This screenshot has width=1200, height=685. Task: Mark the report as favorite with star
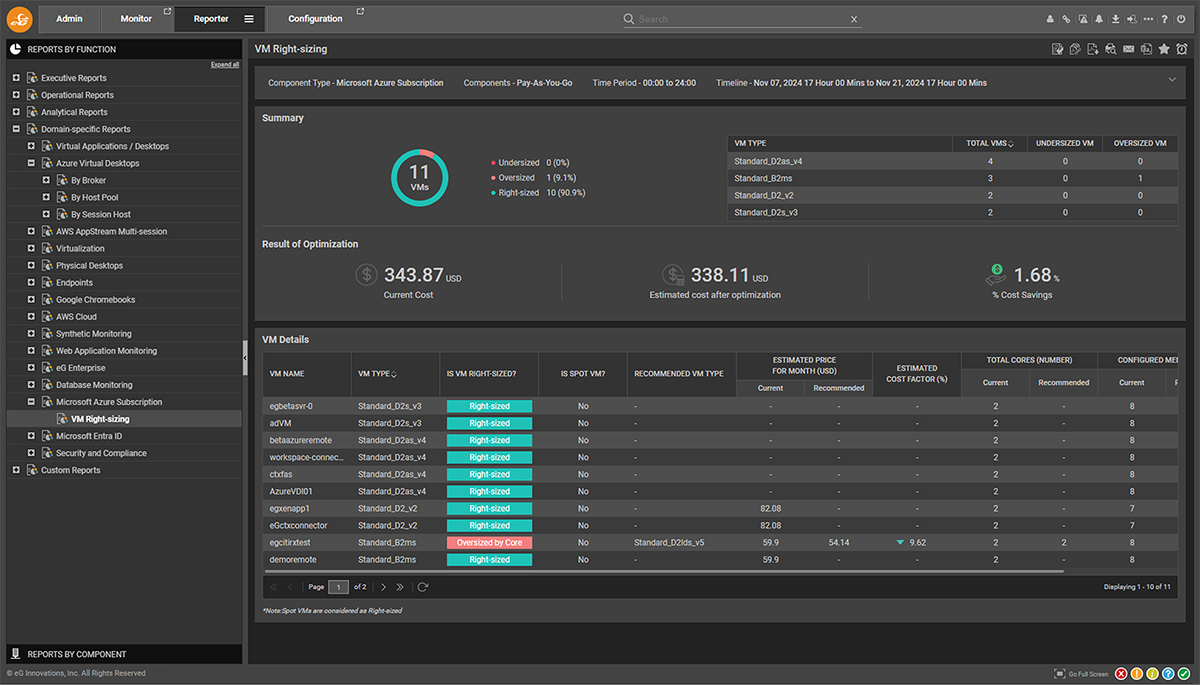[1164, 49]
